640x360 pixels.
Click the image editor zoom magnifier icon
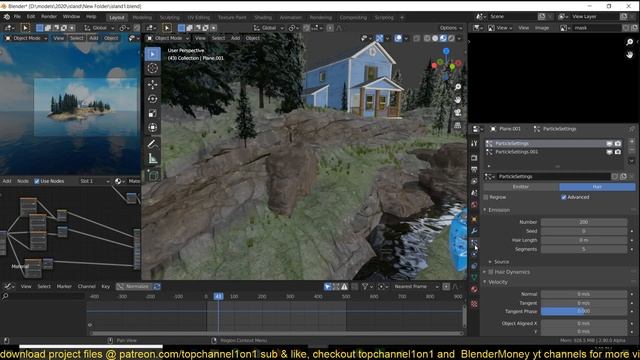point(630,42)
